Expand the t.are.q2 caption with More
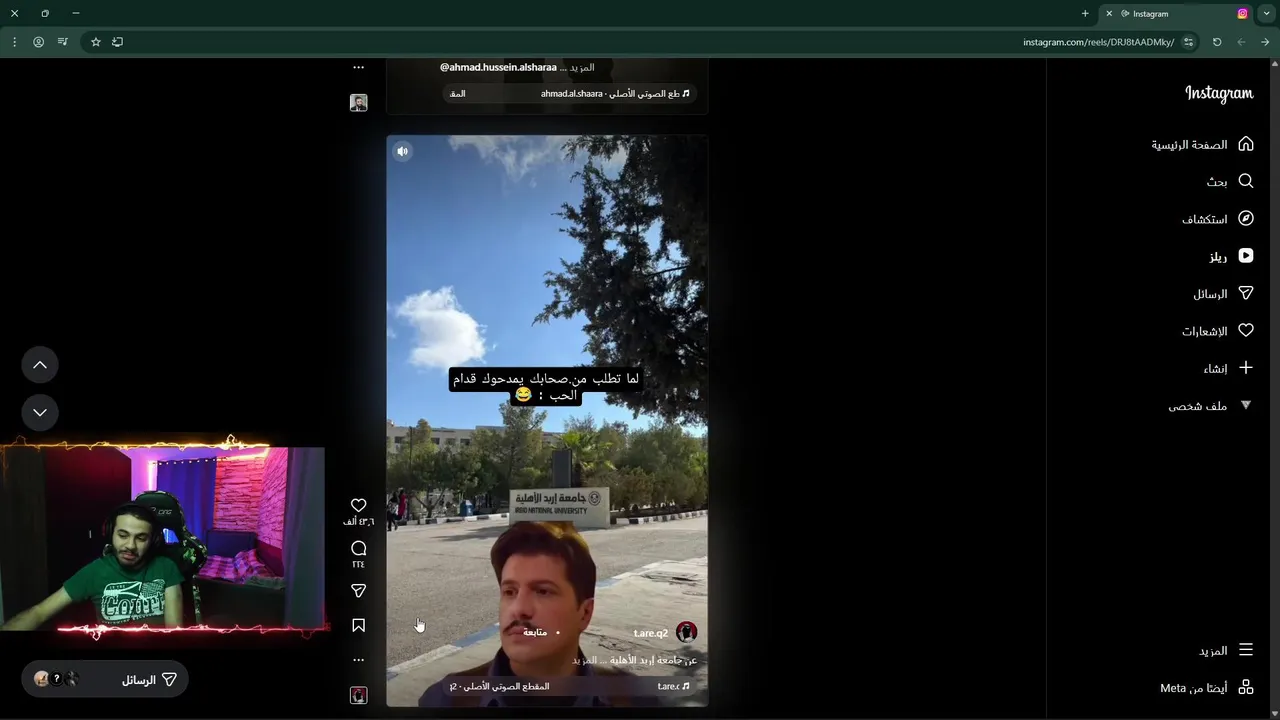Image resolution: width=1280 pixels, height=720 pixels. pos(584,660)
